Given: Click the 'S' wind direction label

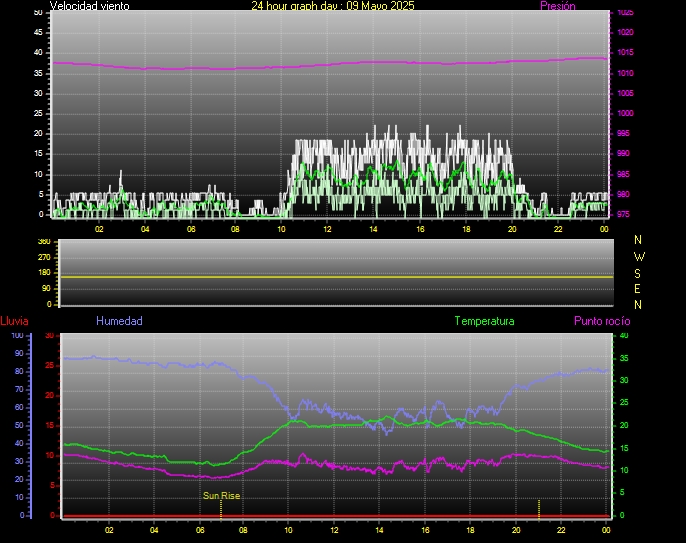Looking at the screenshot, I should (x=637, y=273).
